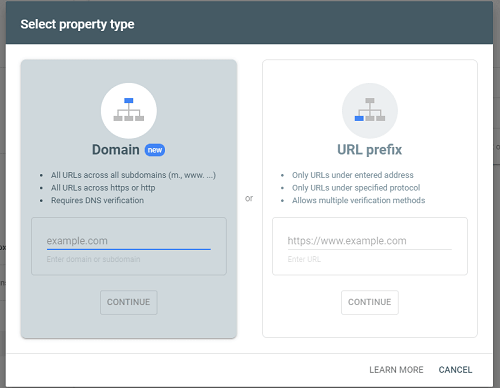Click 'Allows multiple verification methods' bullet
500x388 pixels.
point(359,200)
